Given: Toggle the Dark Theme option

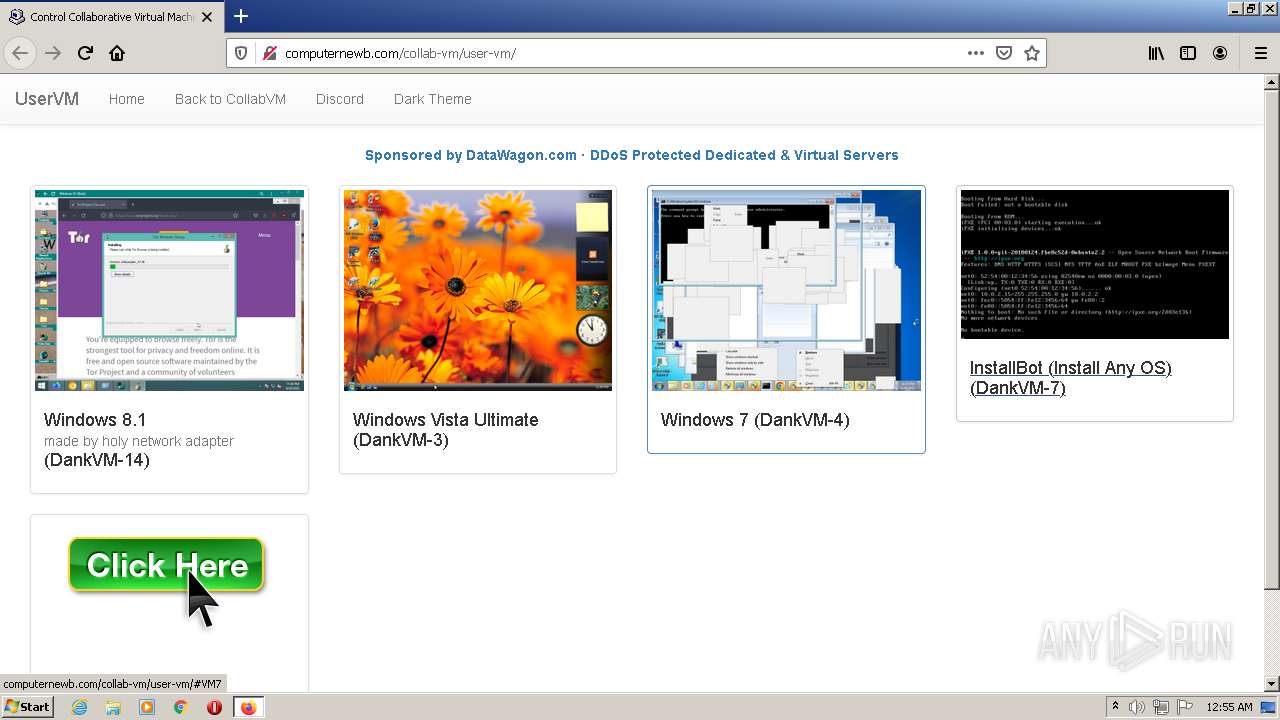Looking at the screenshot, I should pyautogui.click(x=432, y=99).
